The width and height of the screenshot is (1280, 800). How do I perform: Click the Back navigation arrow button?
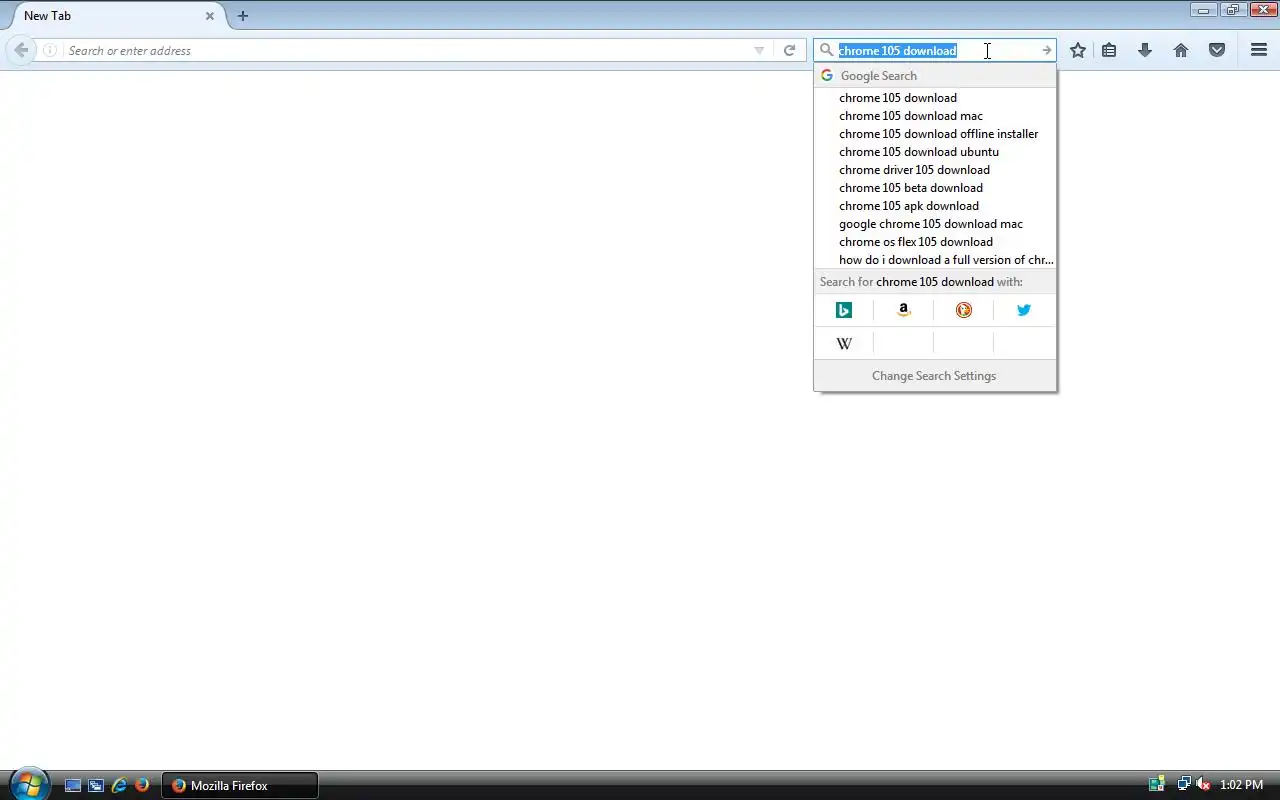(x=21, y=50)
